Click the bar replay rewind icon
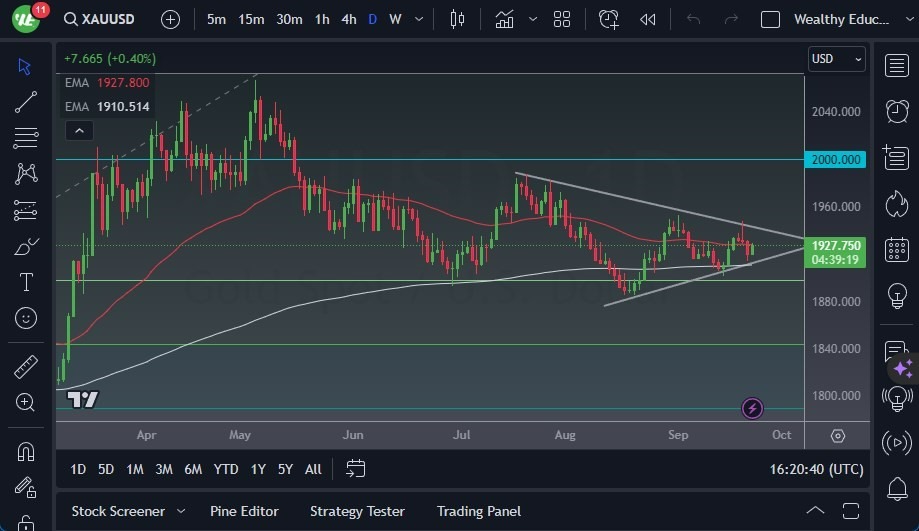The width and height of the screenshot is (919, 531). [x=648, y=19]
